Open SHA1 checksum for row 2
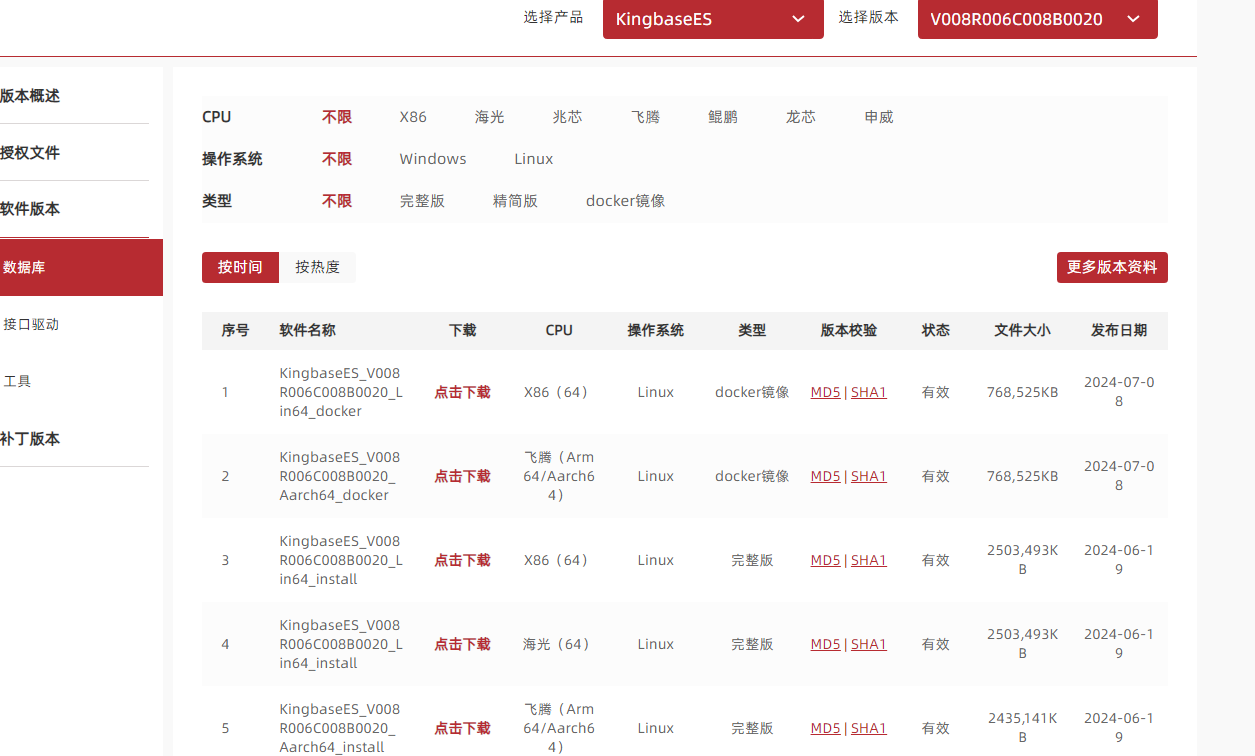 pos(869,476)
